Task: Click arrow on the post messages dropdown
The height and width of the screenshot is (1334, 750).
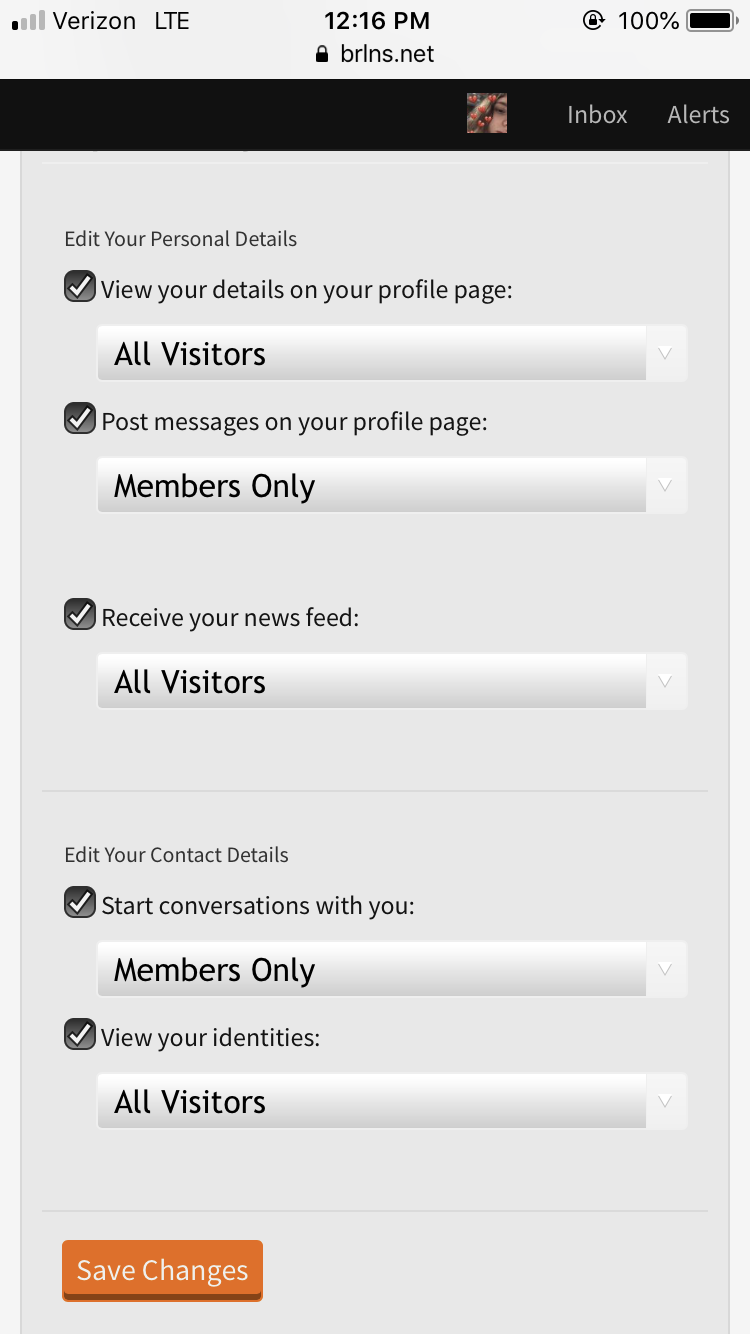Action: pyautogui.click(x=666, y=485)
